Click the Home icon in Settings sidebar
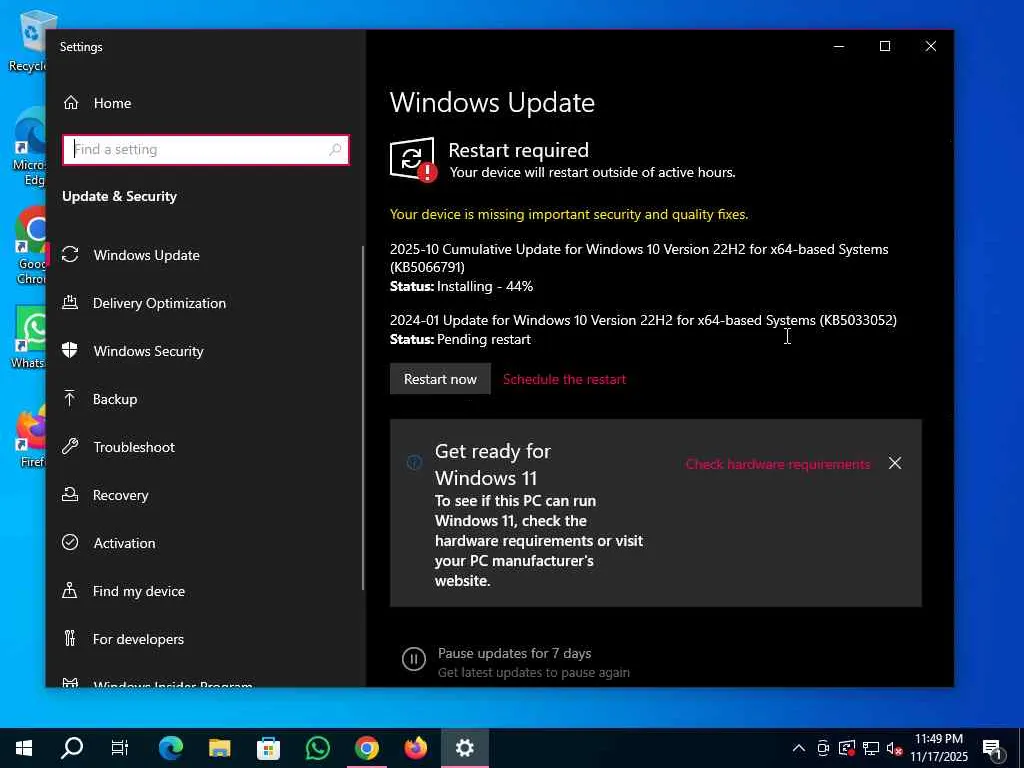The image size is (1024, 768). click(x=71, y=103)
